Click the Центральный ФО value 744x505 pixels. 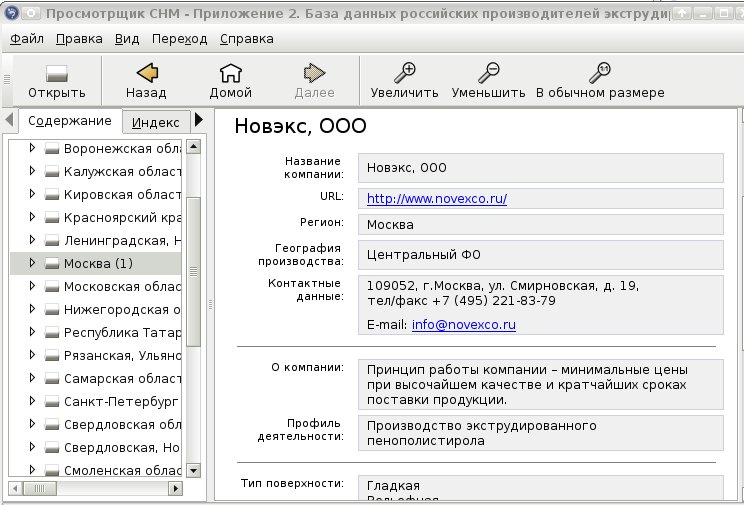(424, 255)
